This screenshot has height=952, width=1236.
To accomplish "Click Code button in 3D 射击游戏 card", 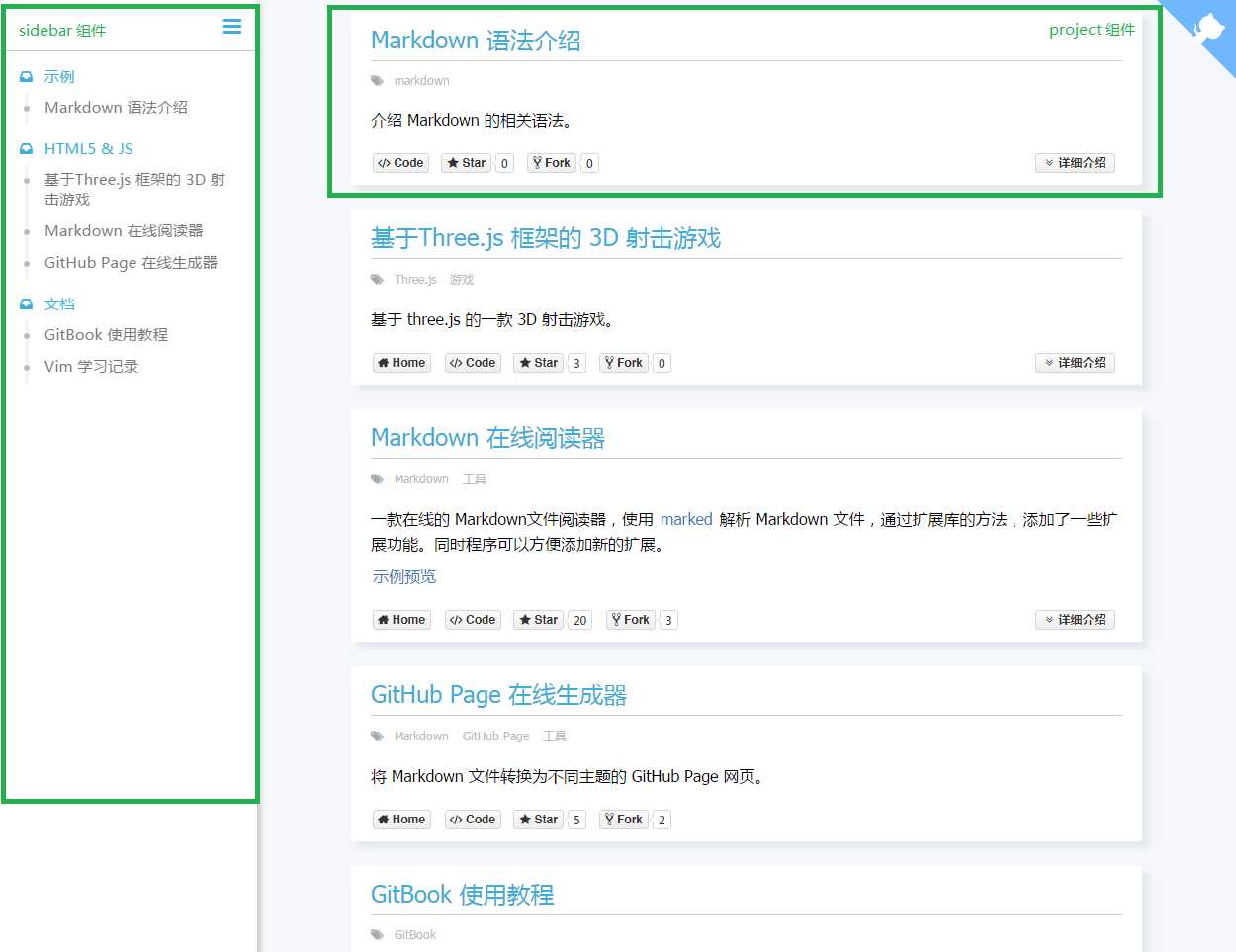I will [473, 363].
